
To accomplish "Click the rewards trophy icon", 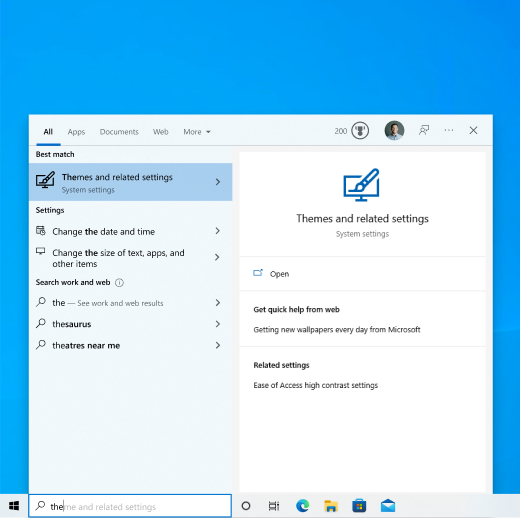I will point(360,130).
